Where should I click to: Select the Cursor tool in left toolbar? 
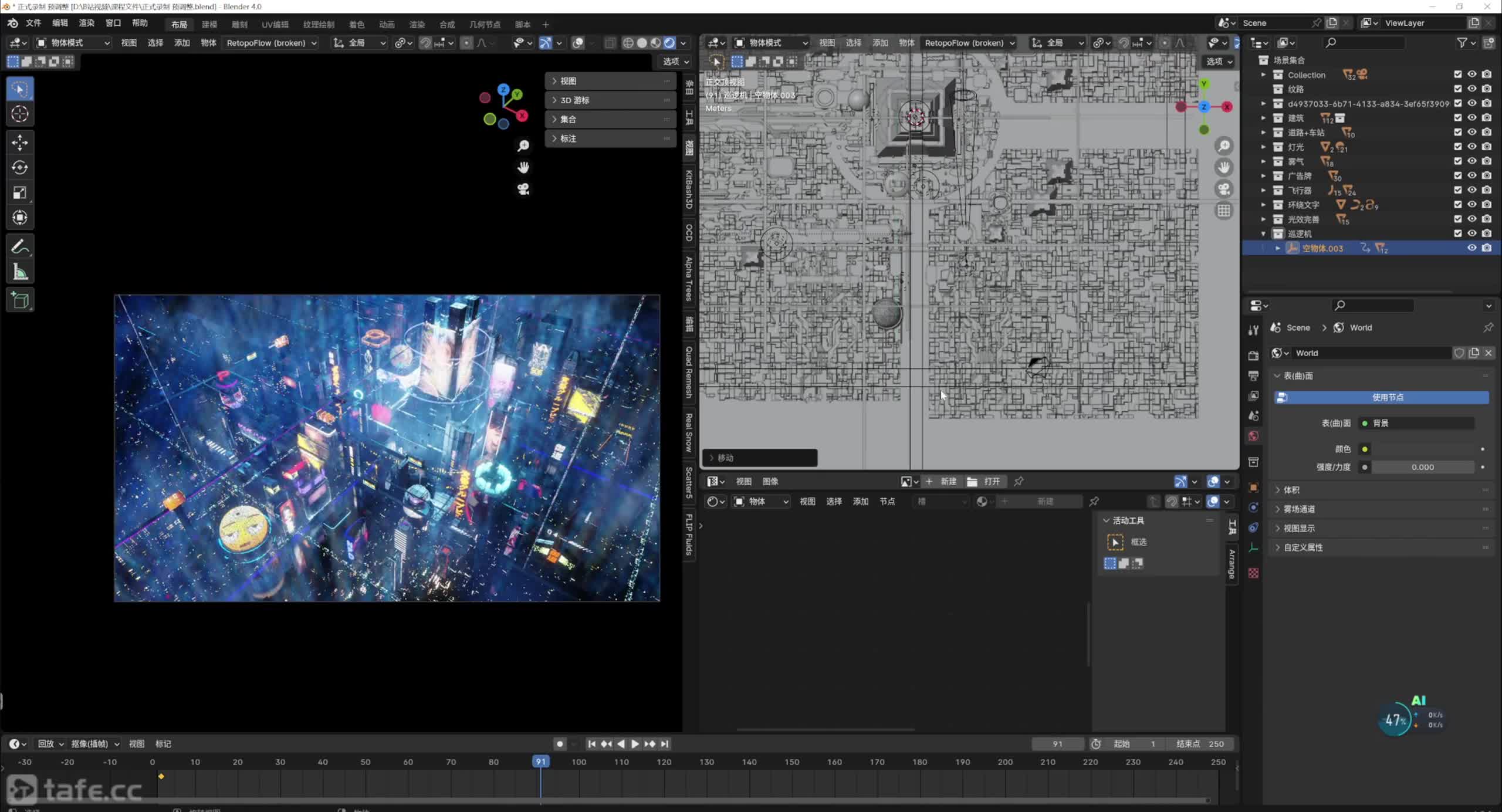click(20, 114)
